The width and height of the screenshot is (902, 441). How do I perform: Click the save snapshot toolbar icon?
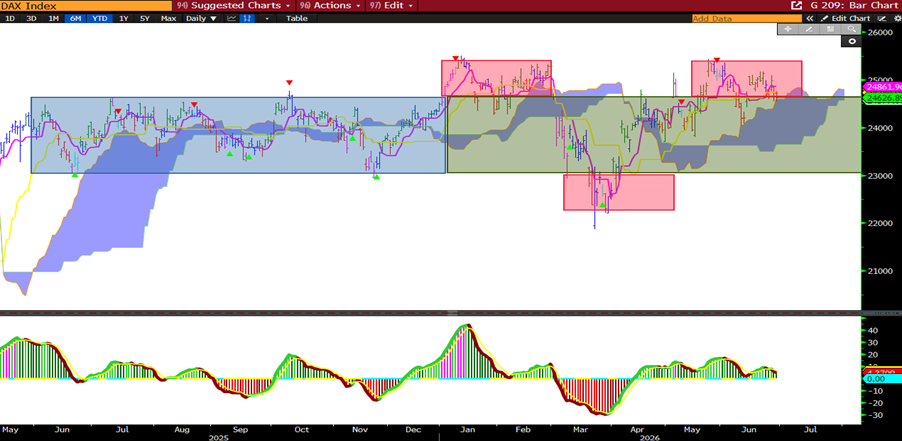coord(830,29)
